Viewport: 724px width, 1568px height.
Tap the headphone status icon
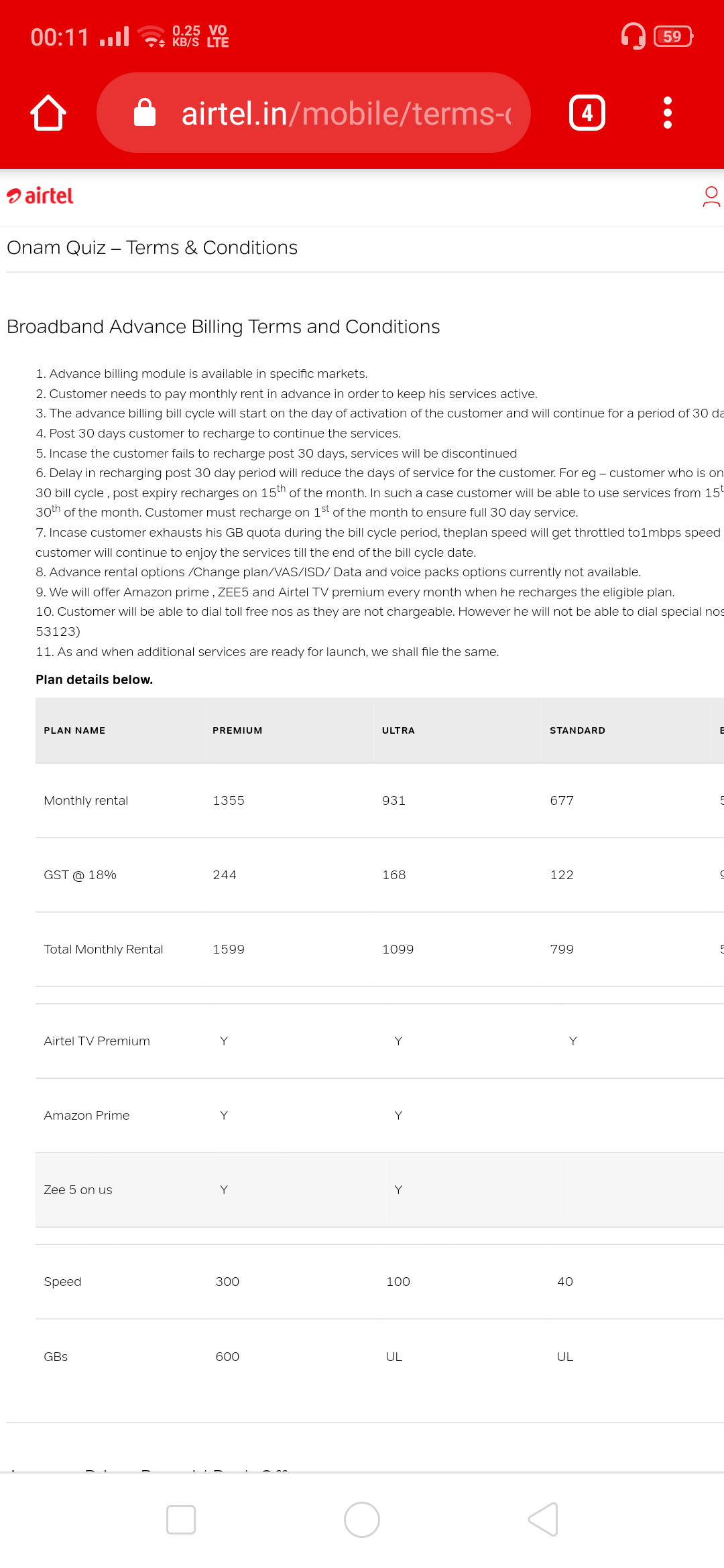click(633, 36)
